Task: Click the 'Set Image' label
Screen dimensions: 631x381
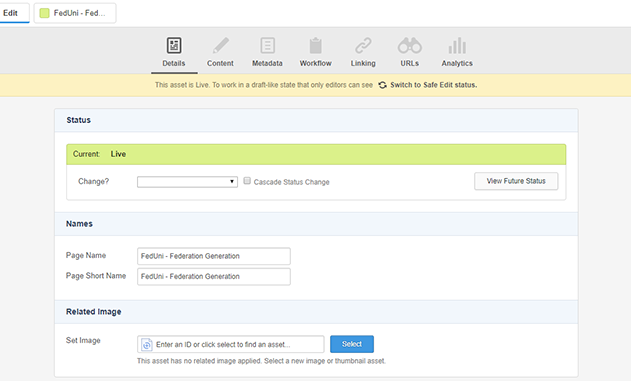Action: point(83,340)
